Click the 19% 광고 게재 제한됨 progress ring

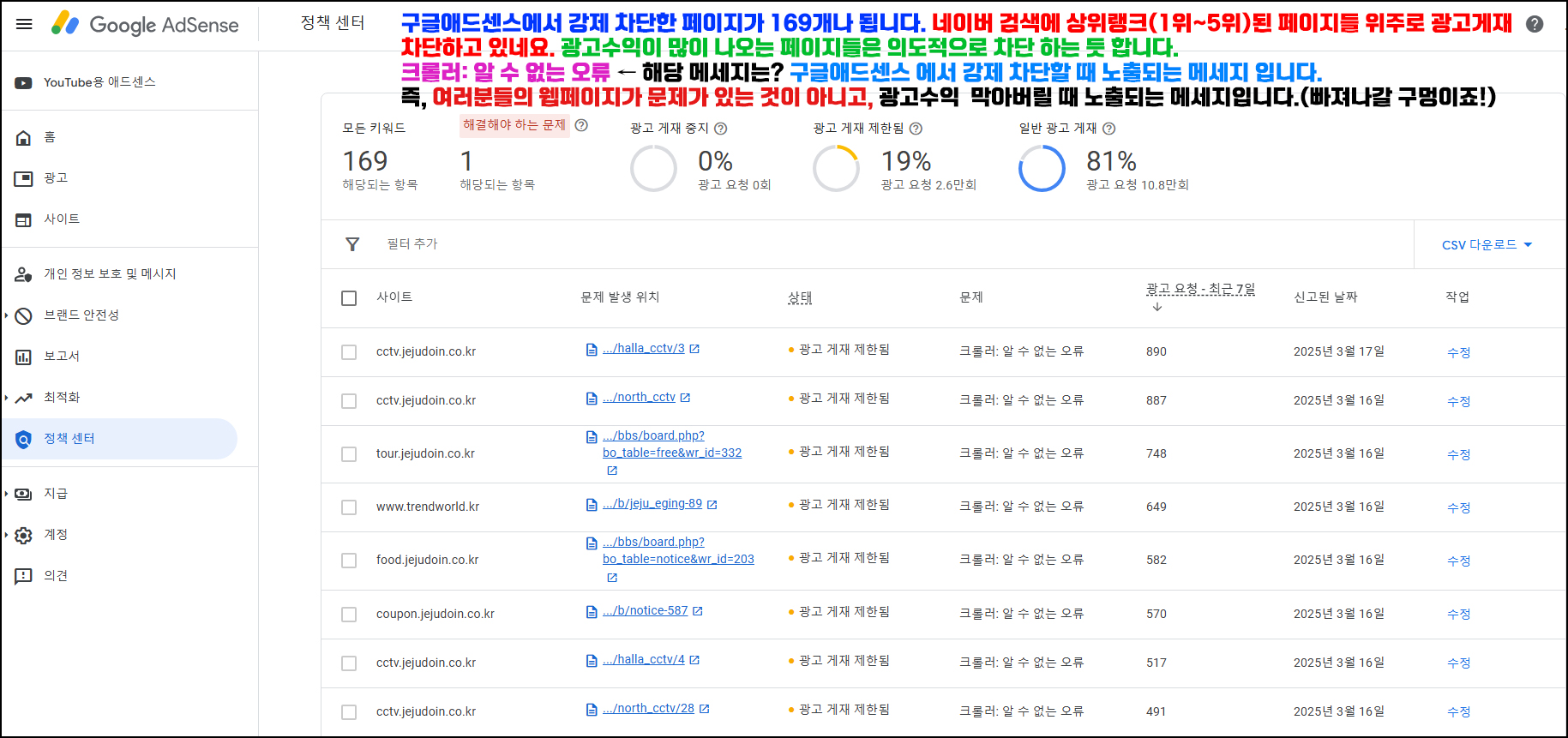[x=836, y=168]
